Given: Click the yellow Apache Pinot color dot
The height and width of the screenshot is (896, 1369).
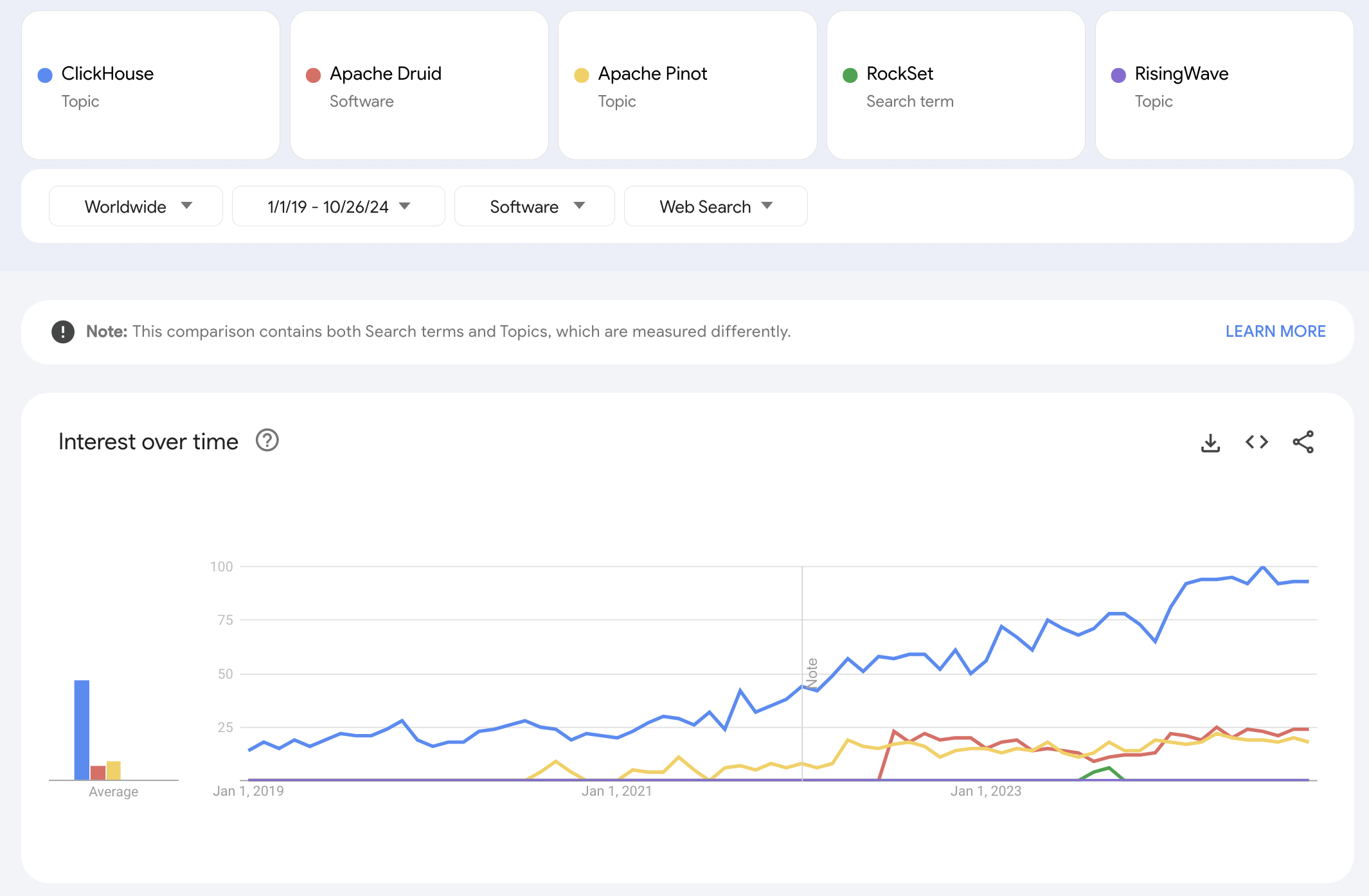Looking at the screenshot, I should (x=582, y=75).
